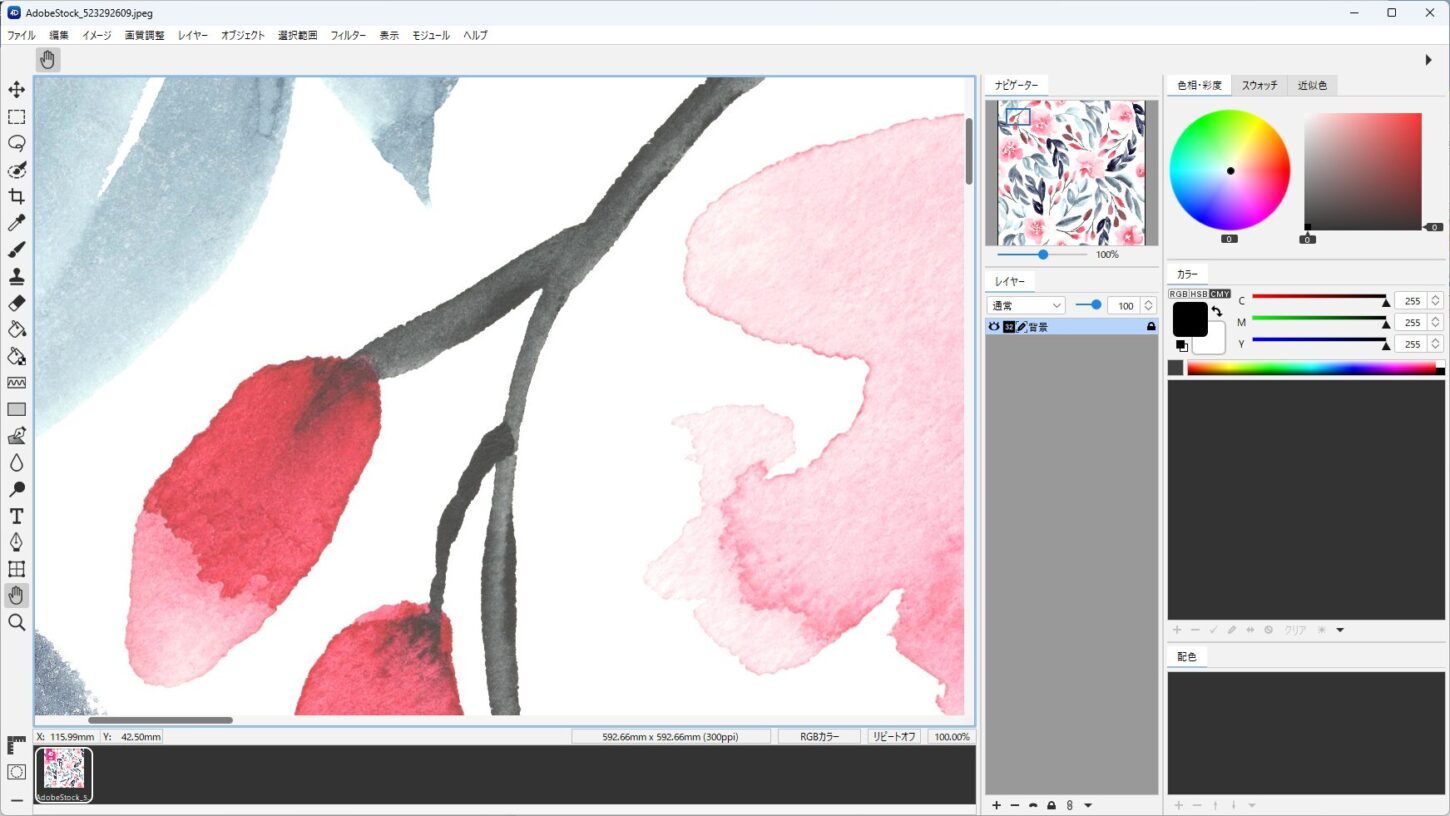Select the Lasso selection tool
Image resolution: width=1450 pixels, height=816 pixels.
pos(16,143)
